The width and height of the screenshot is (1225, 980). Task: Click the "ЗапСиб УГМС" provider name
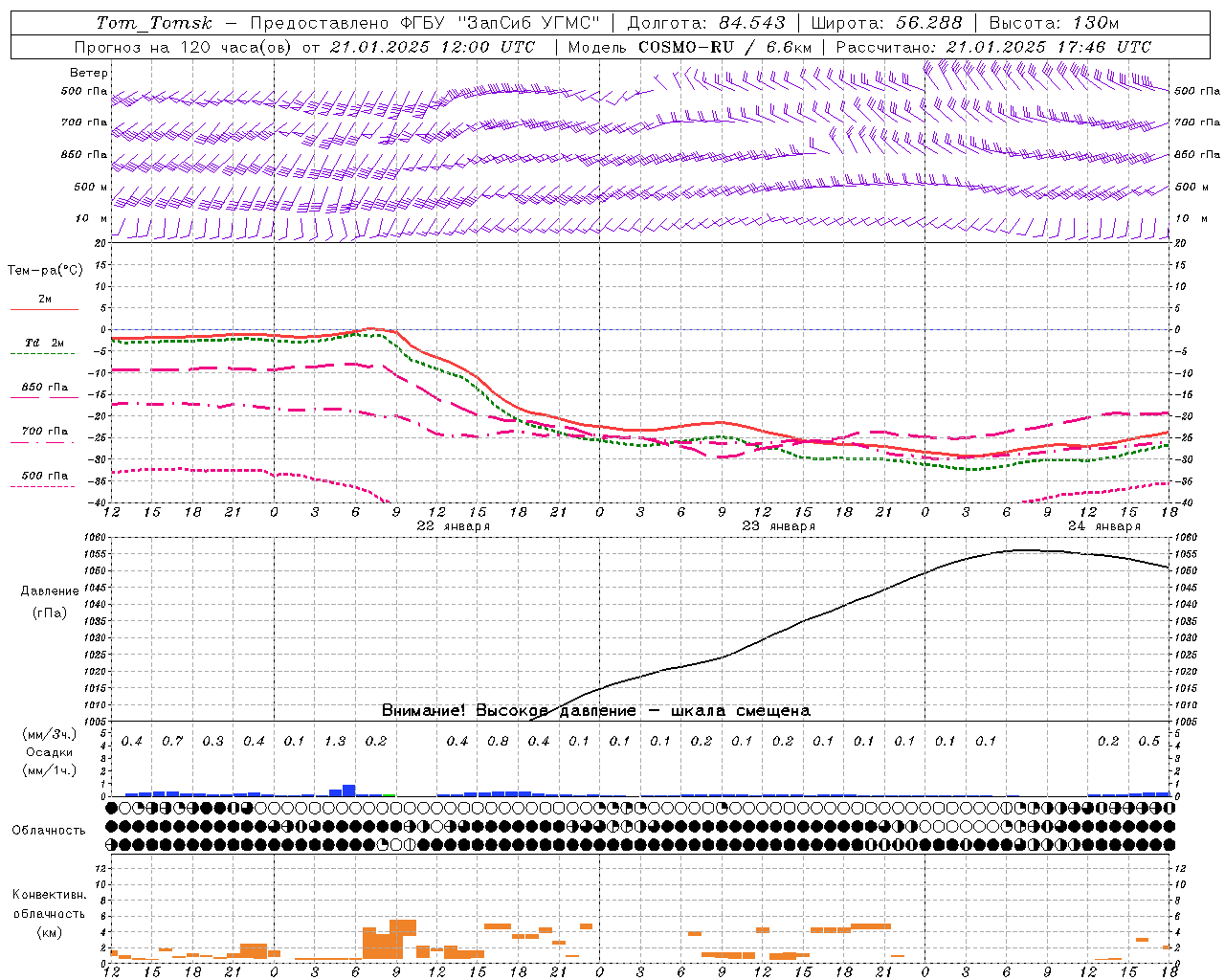[529, 23]
